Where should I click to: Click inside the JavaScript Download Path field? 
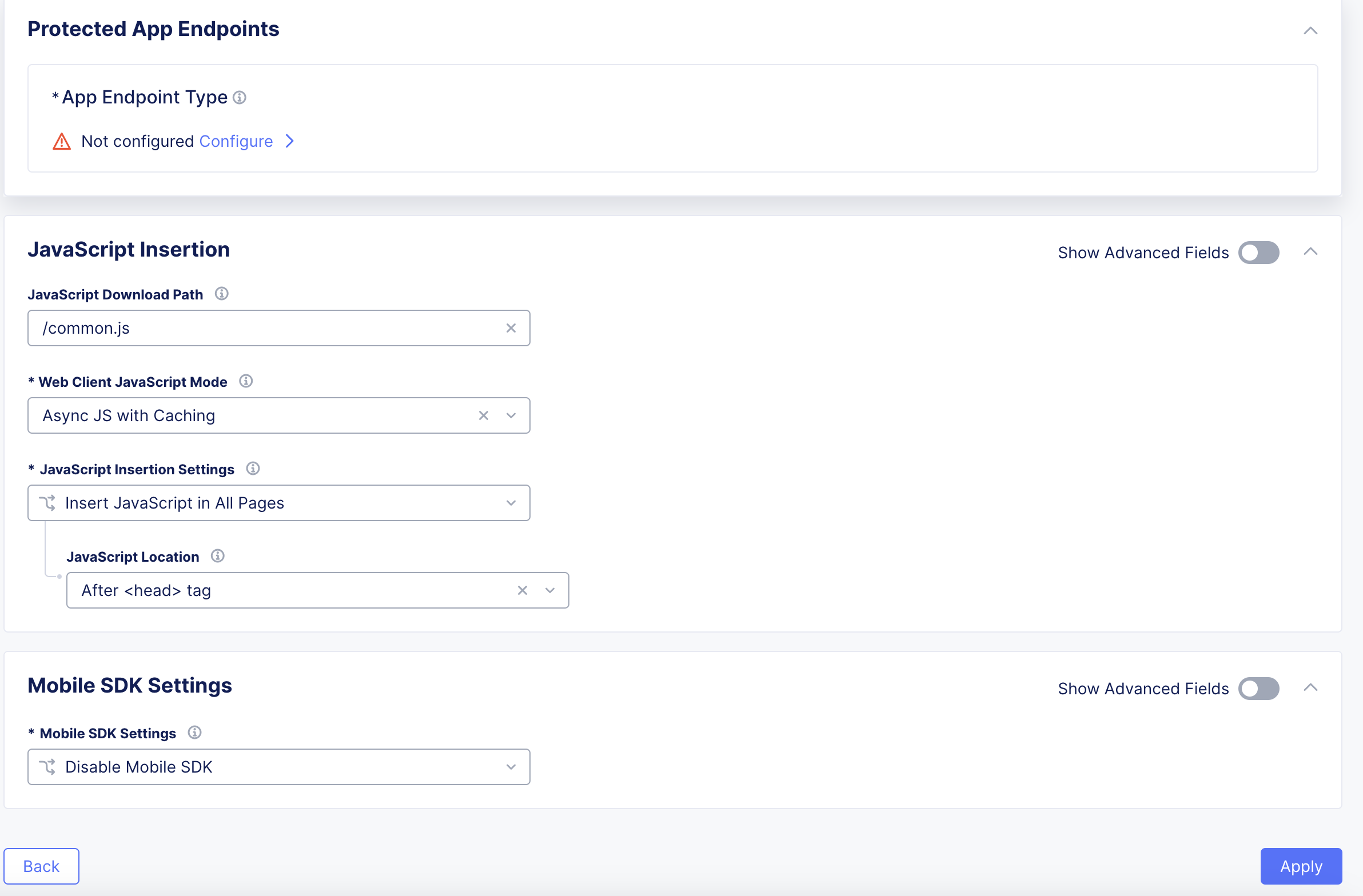coord(258,327)
